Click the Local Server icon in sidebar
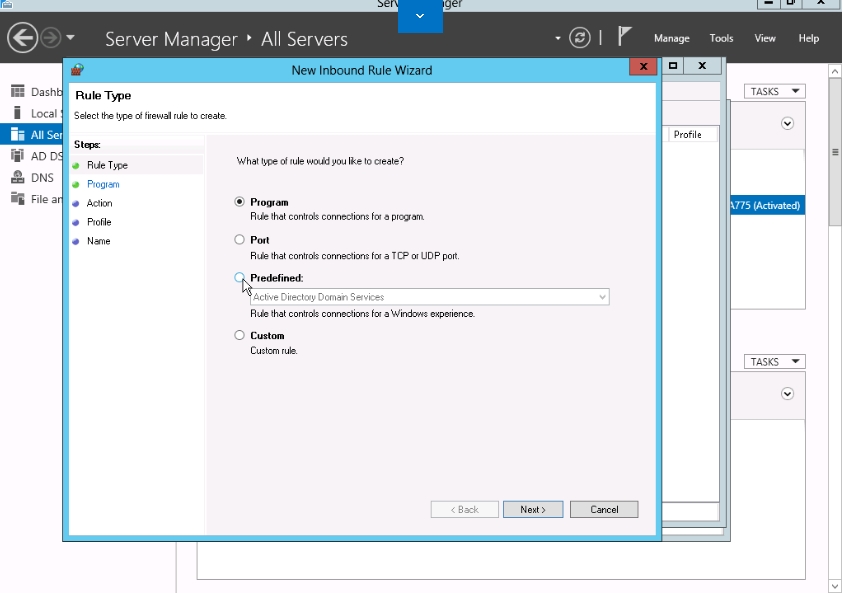 pyautogui.click(x=18, y=113)
